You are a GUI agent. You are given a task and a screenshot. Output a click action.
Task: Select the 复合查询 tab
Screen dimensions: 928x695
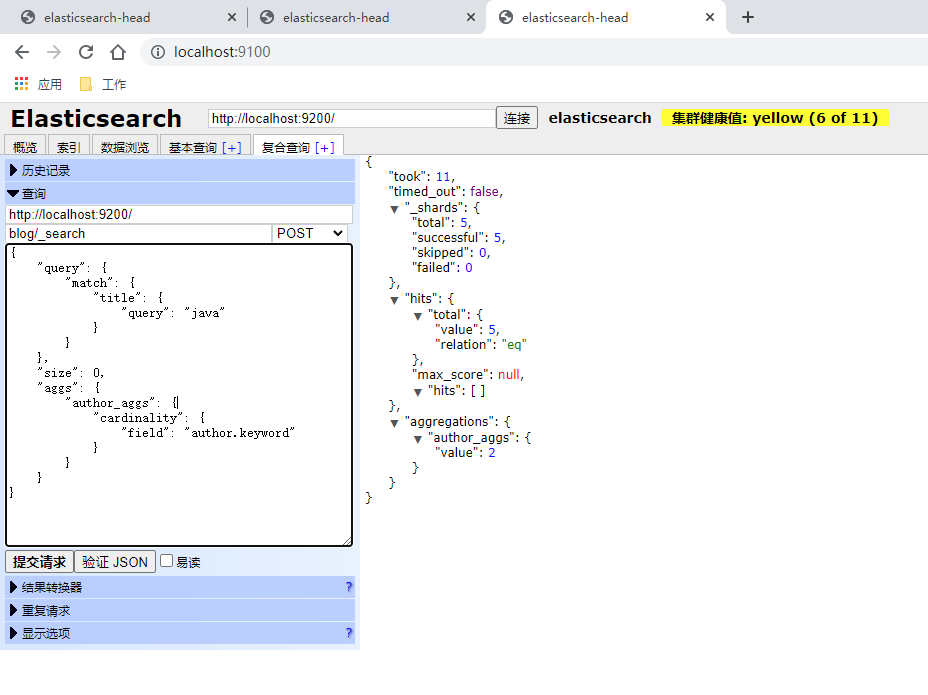tap(285, 147)
